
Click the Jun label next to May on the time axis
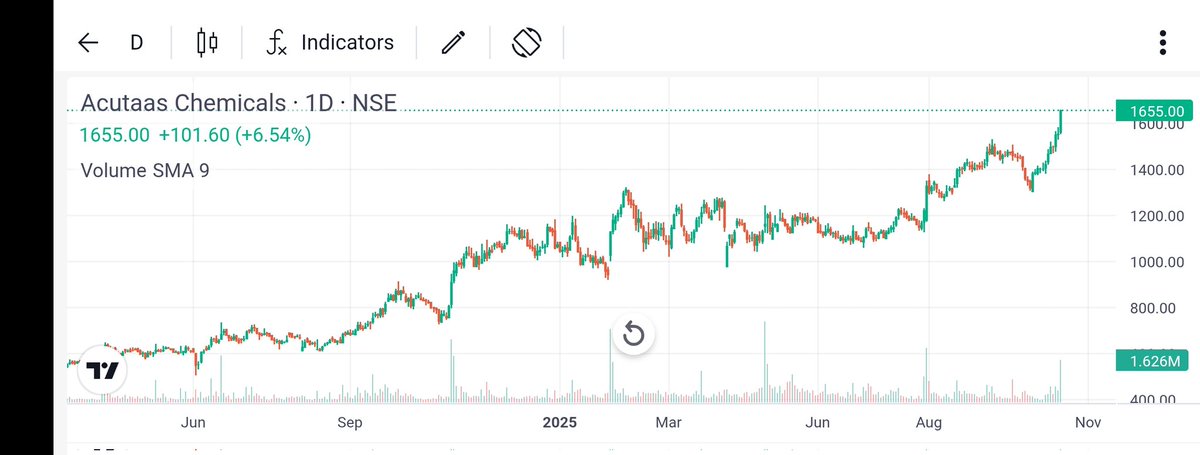(194, 423)
